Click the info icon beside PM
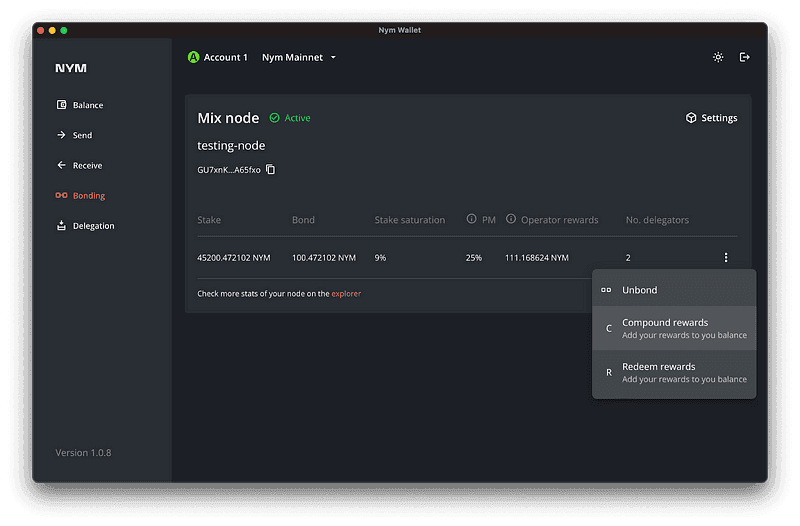This screenshot has height=526, width=800. 471,220
